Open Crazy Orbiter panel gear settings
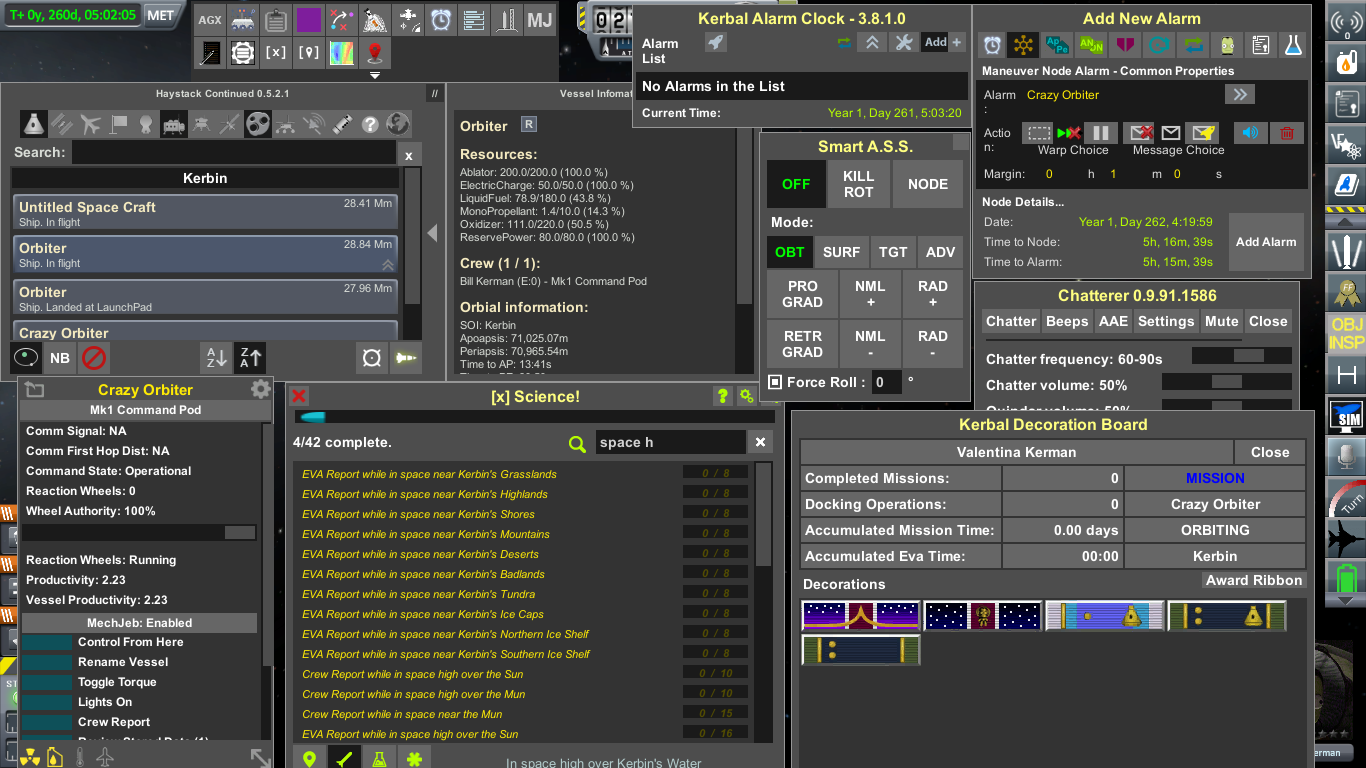The width and height of the screenshot is (1366, 768). tap(260, 390)
